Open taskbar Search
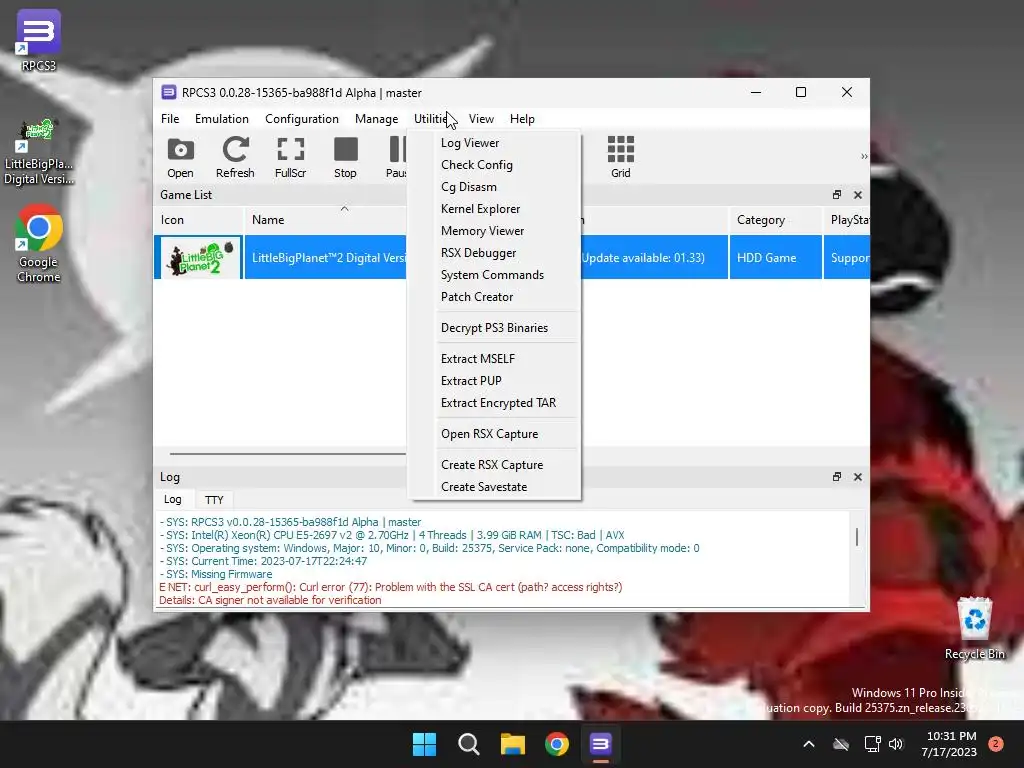Viewport: 1024px width, 768px height. (468, 744)
